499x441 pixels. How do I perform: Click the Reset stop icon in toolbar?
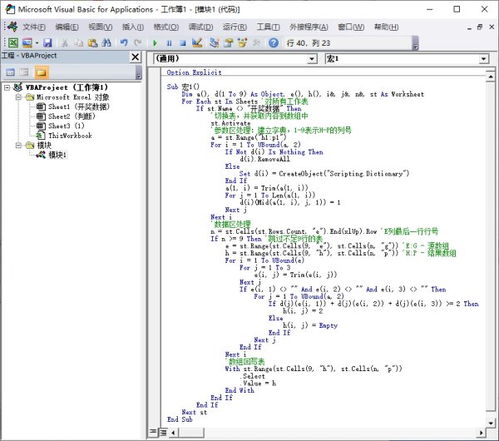[x=183, y=43]
